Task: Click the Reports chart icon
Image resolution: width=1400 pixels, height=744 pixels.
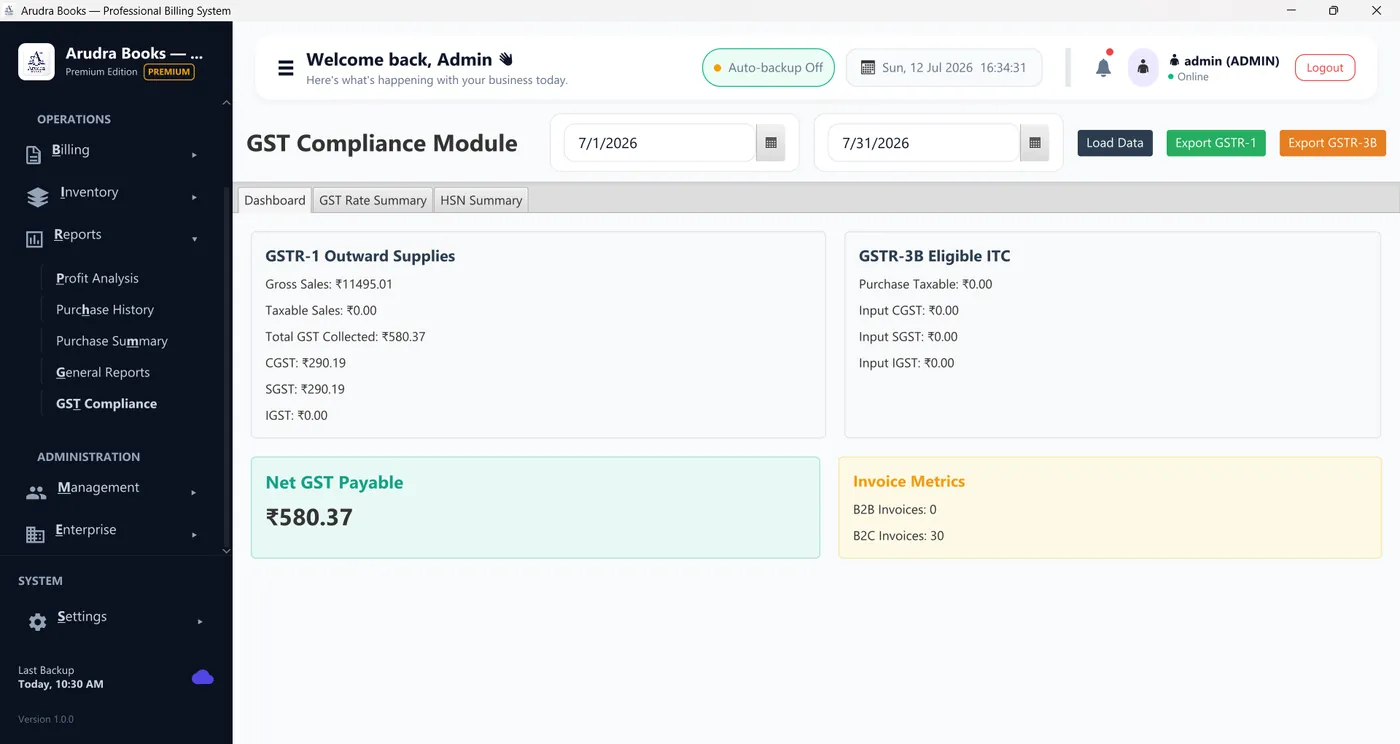Action: coord(34,239)
